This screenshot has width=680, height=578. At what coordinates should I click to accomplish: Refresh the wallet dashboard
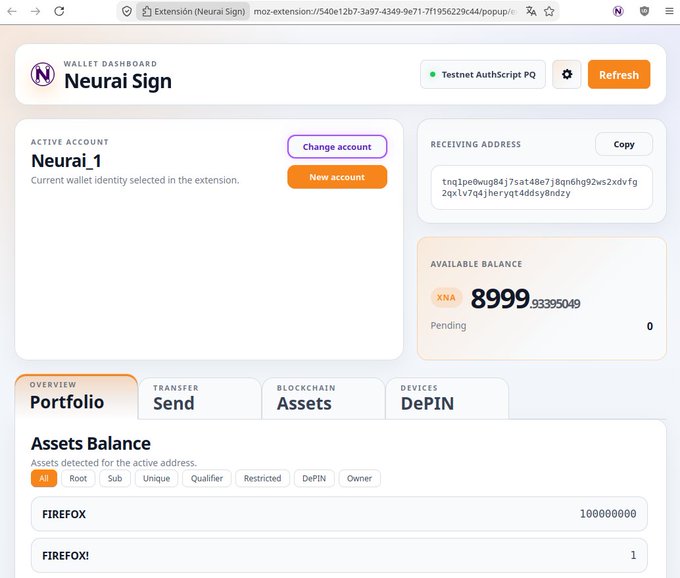tap(619, 75)
